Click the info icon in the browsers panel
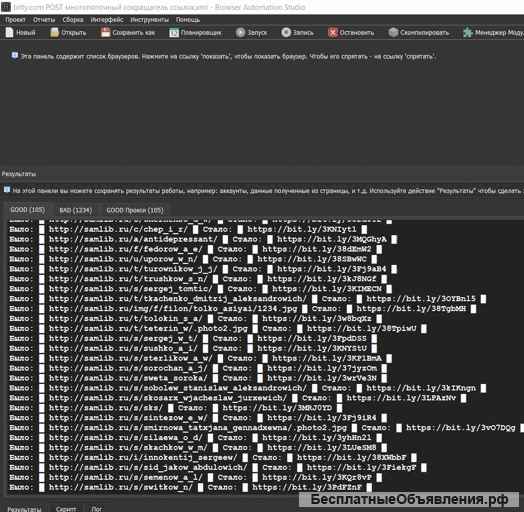Viewport: 524px width, 512px height. coord(14,55)
